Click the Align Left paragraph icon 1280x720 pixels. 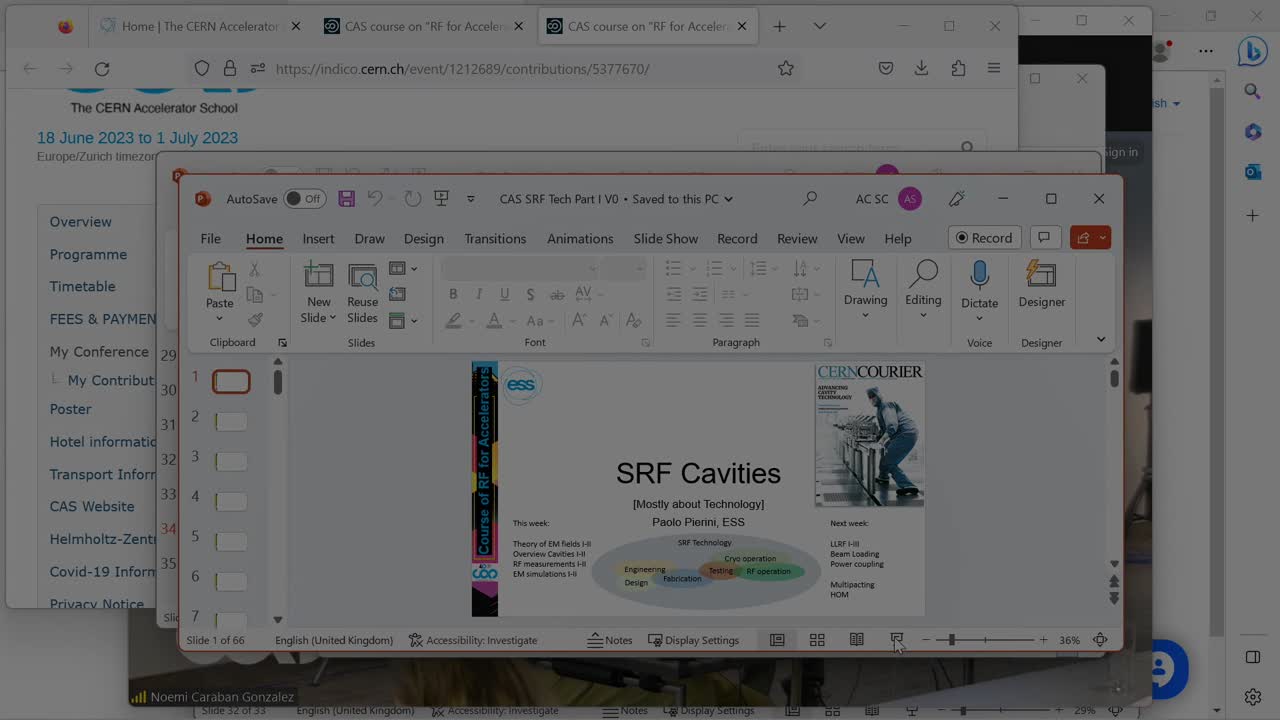tap(674, 320)
